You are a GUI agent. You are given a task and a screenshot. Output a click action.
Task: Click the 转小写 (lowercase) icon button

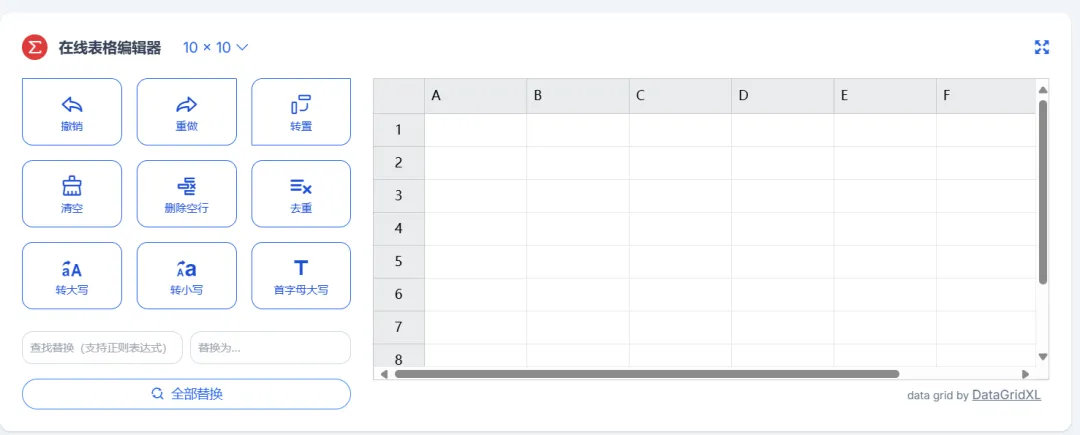point(186,275)
